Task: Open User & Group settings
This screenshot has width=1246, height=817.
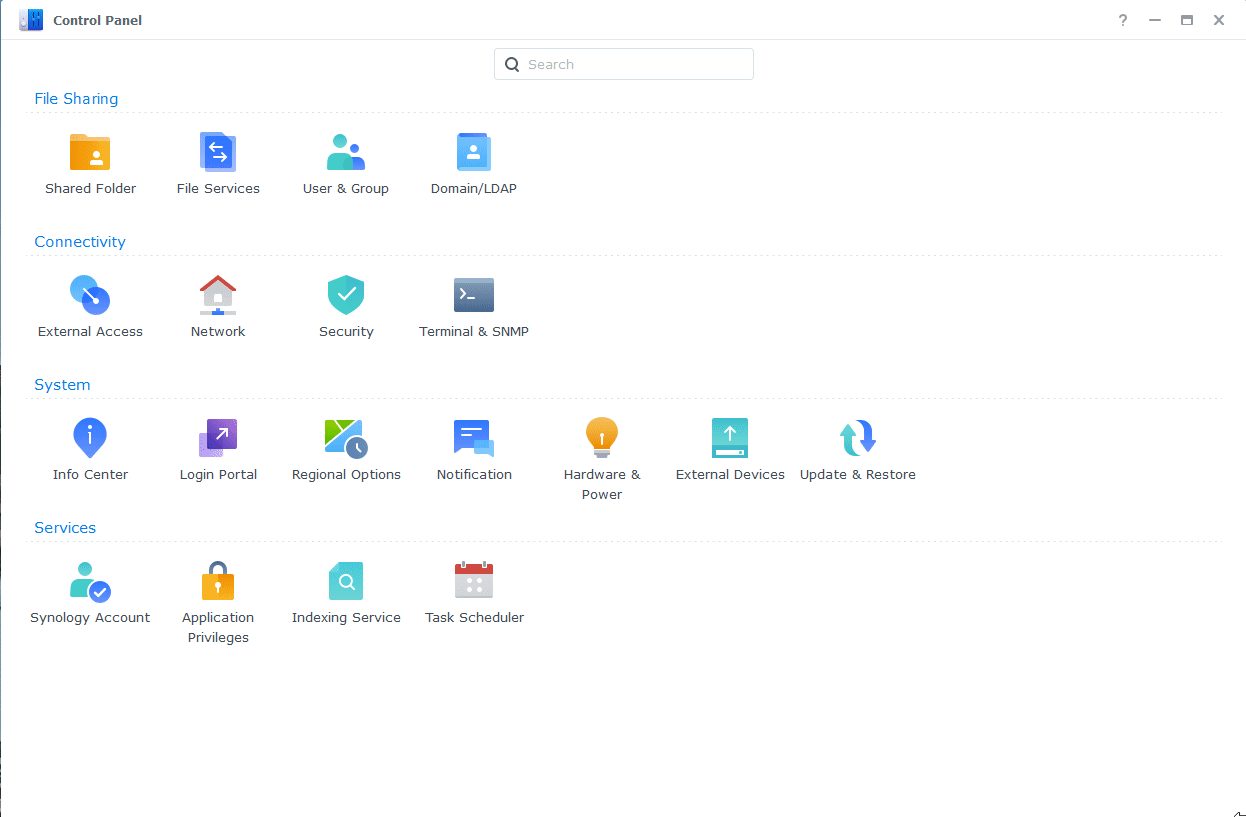Action: click(346, 153)
